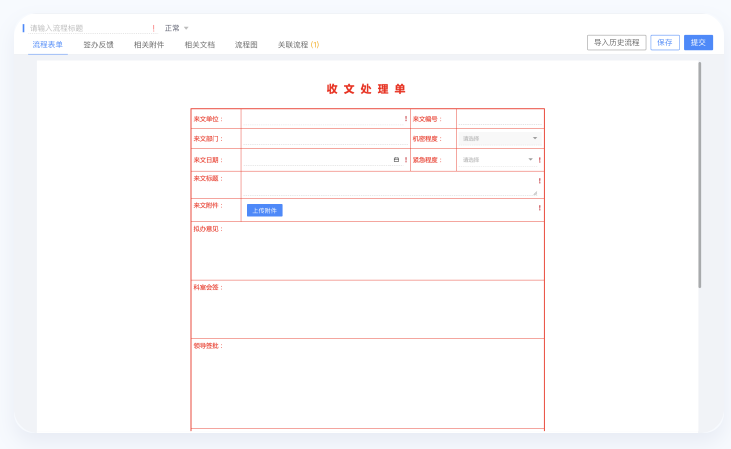
Task: Submit the form with 提交 button
Action: click(698, 43)
